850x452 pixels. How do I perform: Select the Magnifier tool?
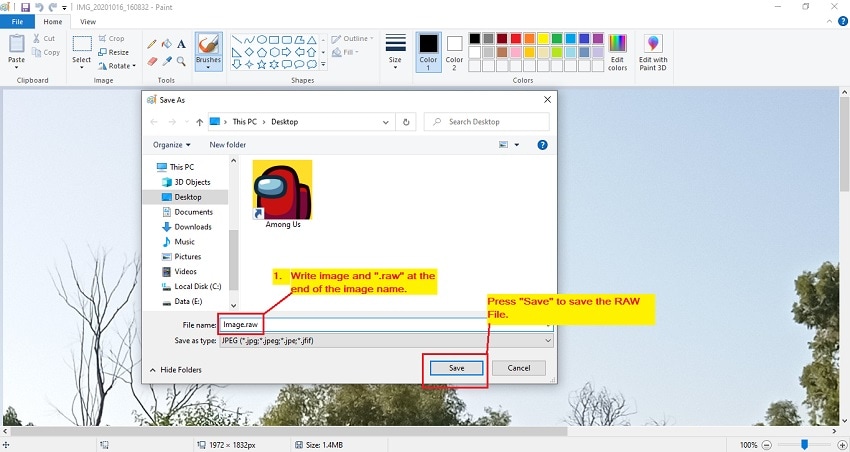pos(182,61)
